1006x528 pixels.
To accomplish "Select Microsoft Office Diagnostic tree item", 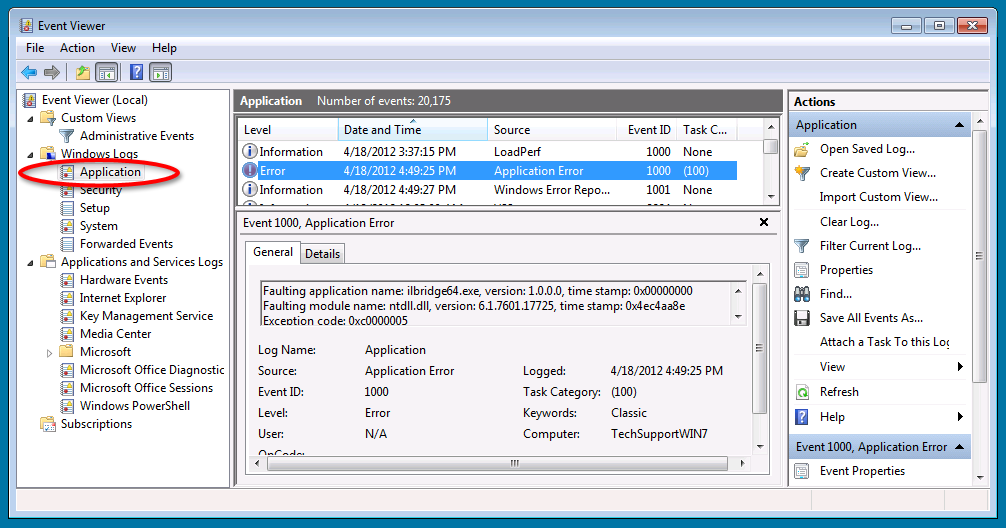I will 152,370.
